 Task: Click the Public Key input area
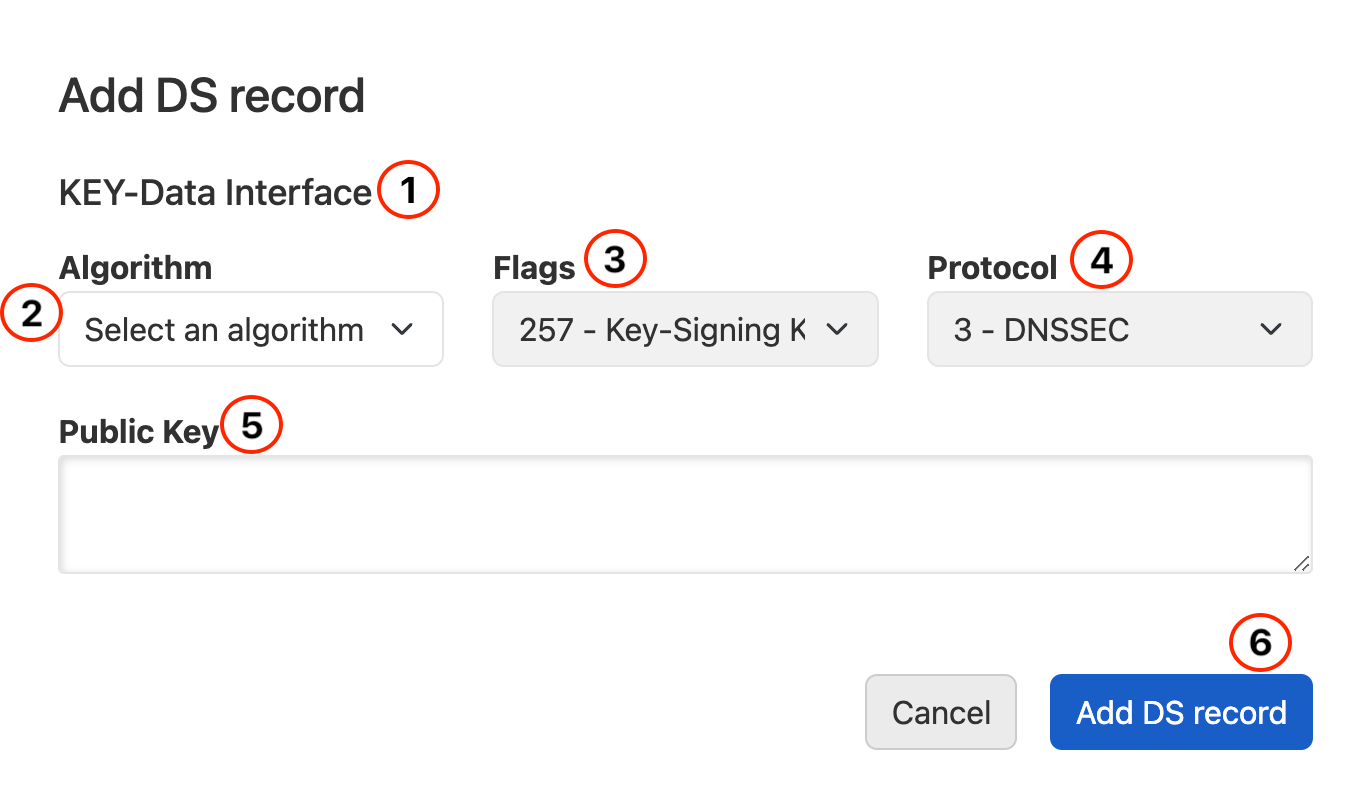coord(685,513)
